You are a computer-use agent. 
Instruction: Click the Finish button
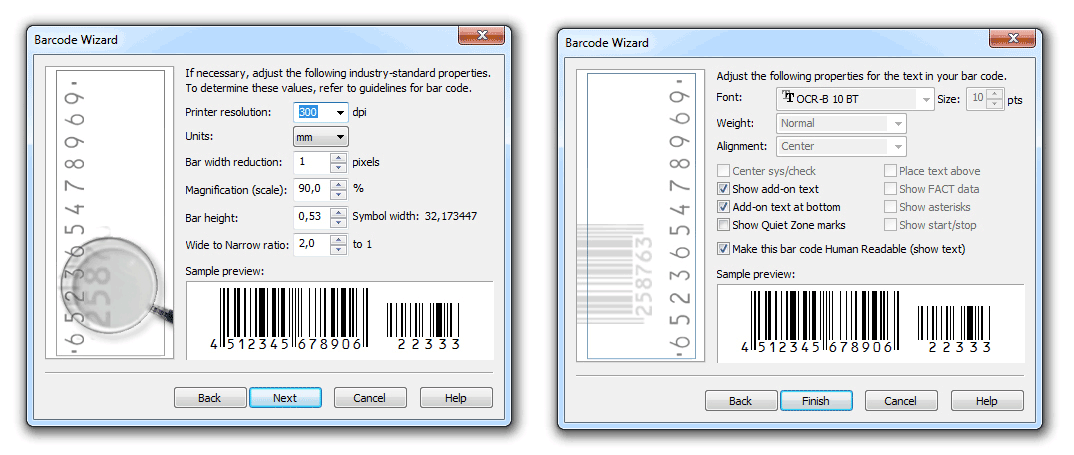point(816,401)
